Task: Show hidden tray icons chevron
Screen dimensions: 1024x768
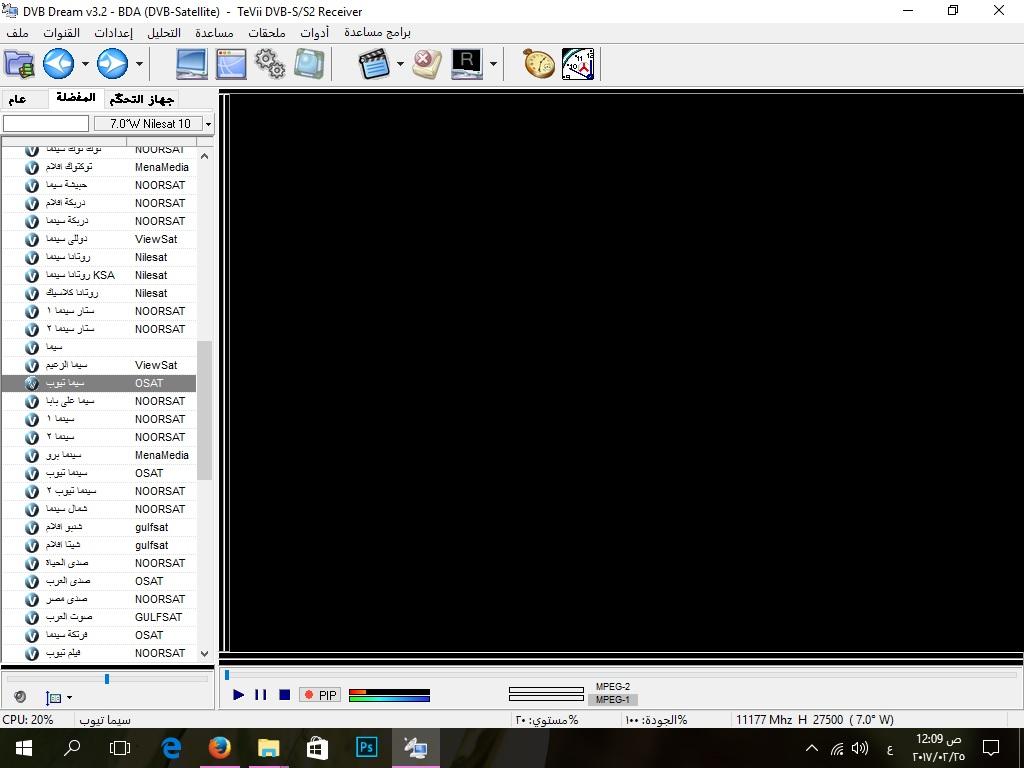Action: (x=812, y=748)
